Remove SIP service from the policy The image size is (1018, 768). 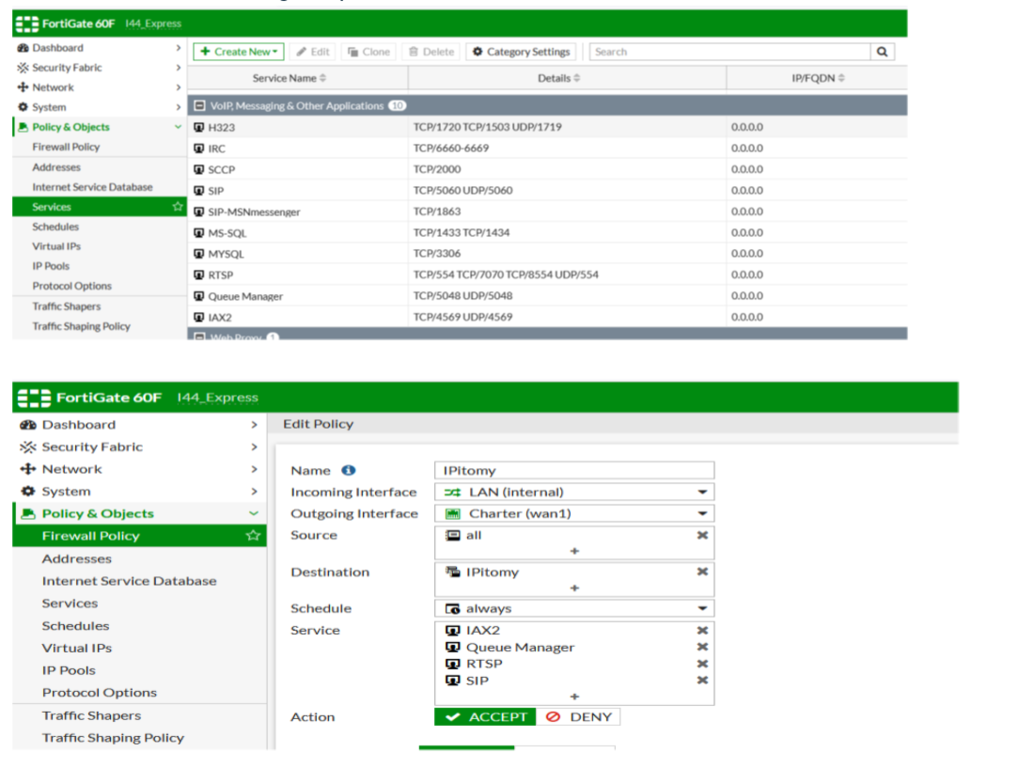(702, 680)
